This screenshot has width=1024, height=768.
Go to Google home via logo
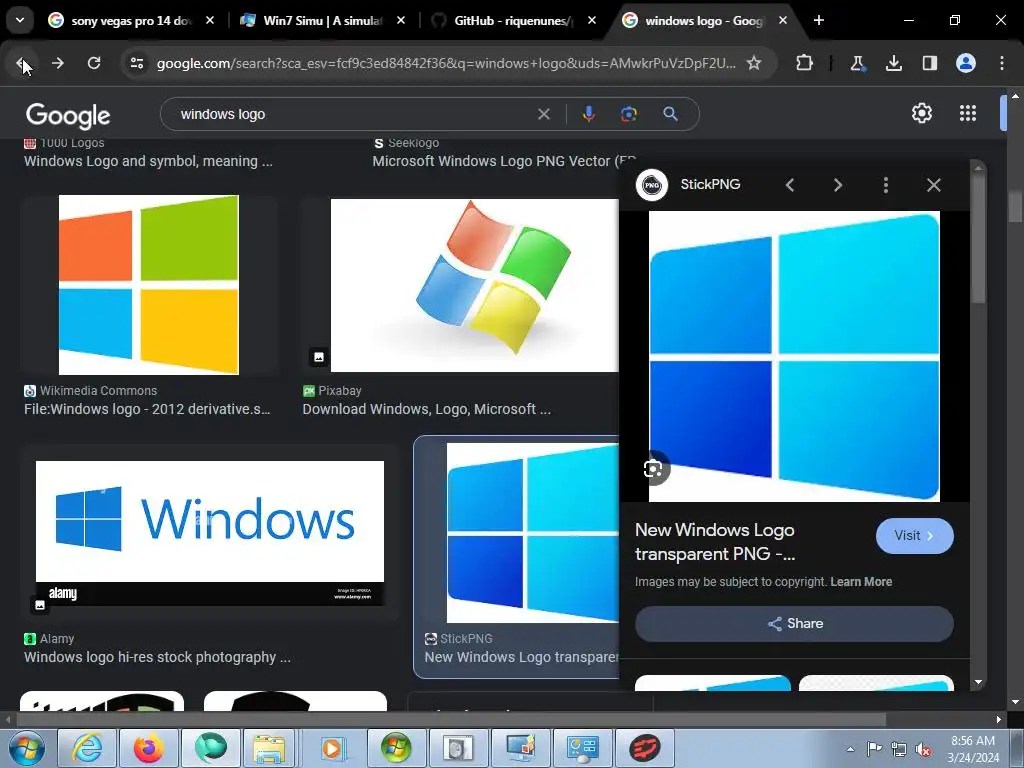[x=68, y=116]
